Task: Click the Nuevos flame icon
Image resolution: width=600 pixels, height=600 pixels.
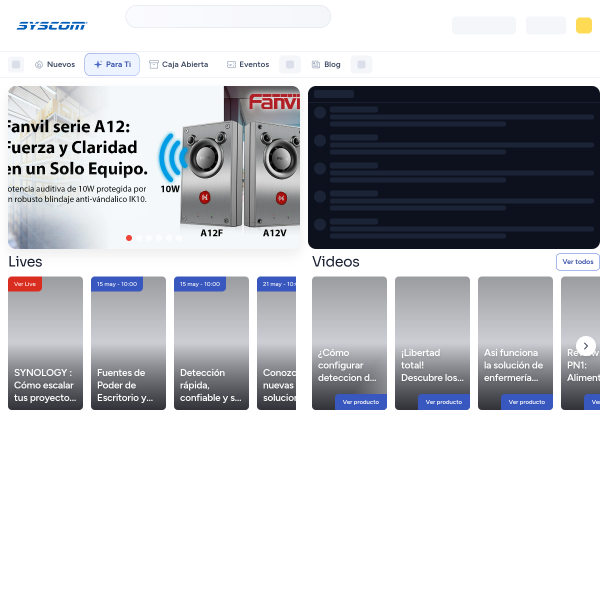Action: click(39, 65)
